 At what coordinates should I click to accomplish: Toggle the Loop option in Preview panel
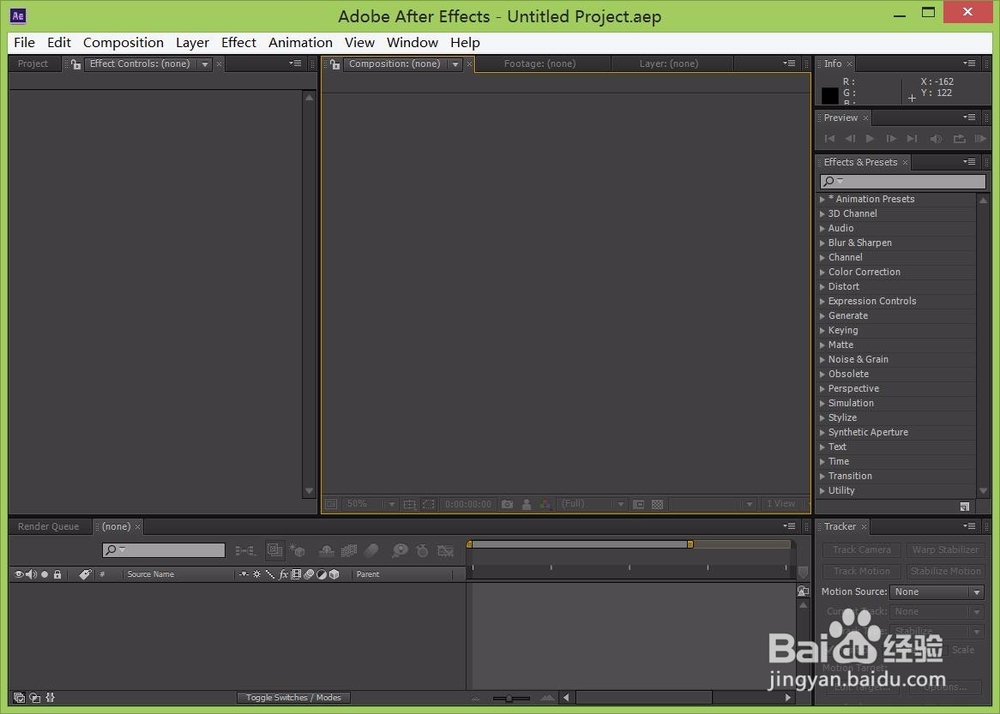pos(959,138)
